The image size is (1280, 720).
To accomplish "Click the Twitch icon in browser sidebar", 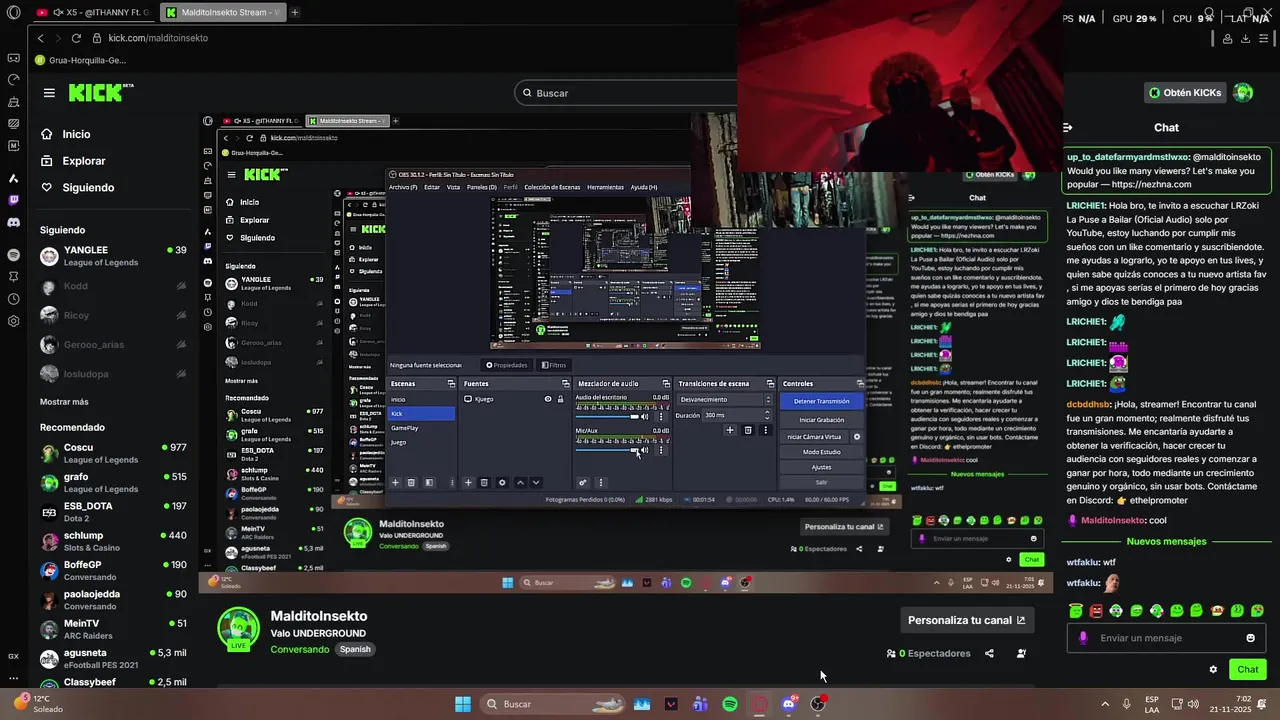I will pyautogui.click(x=13, y=200).
